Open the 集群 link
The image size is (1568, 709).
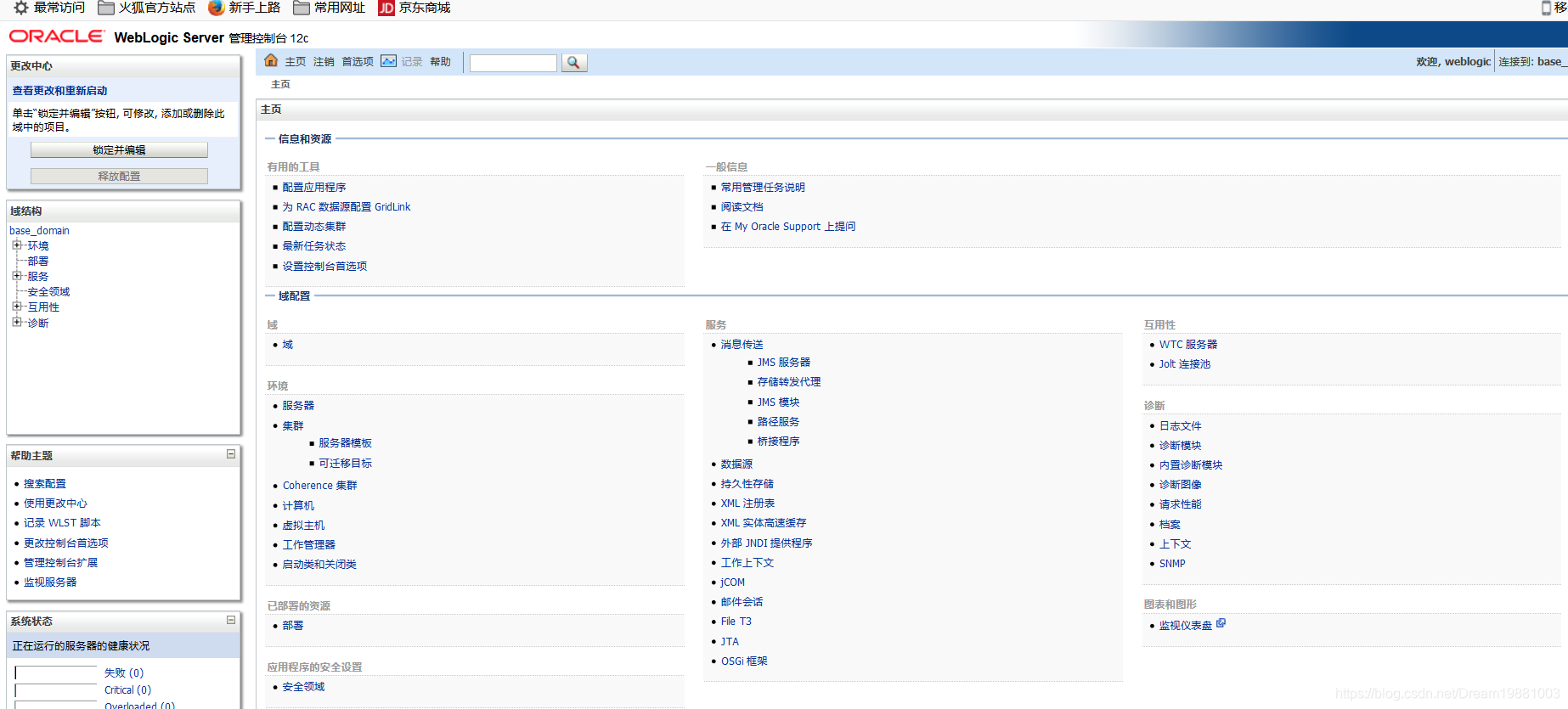[293, 425]
